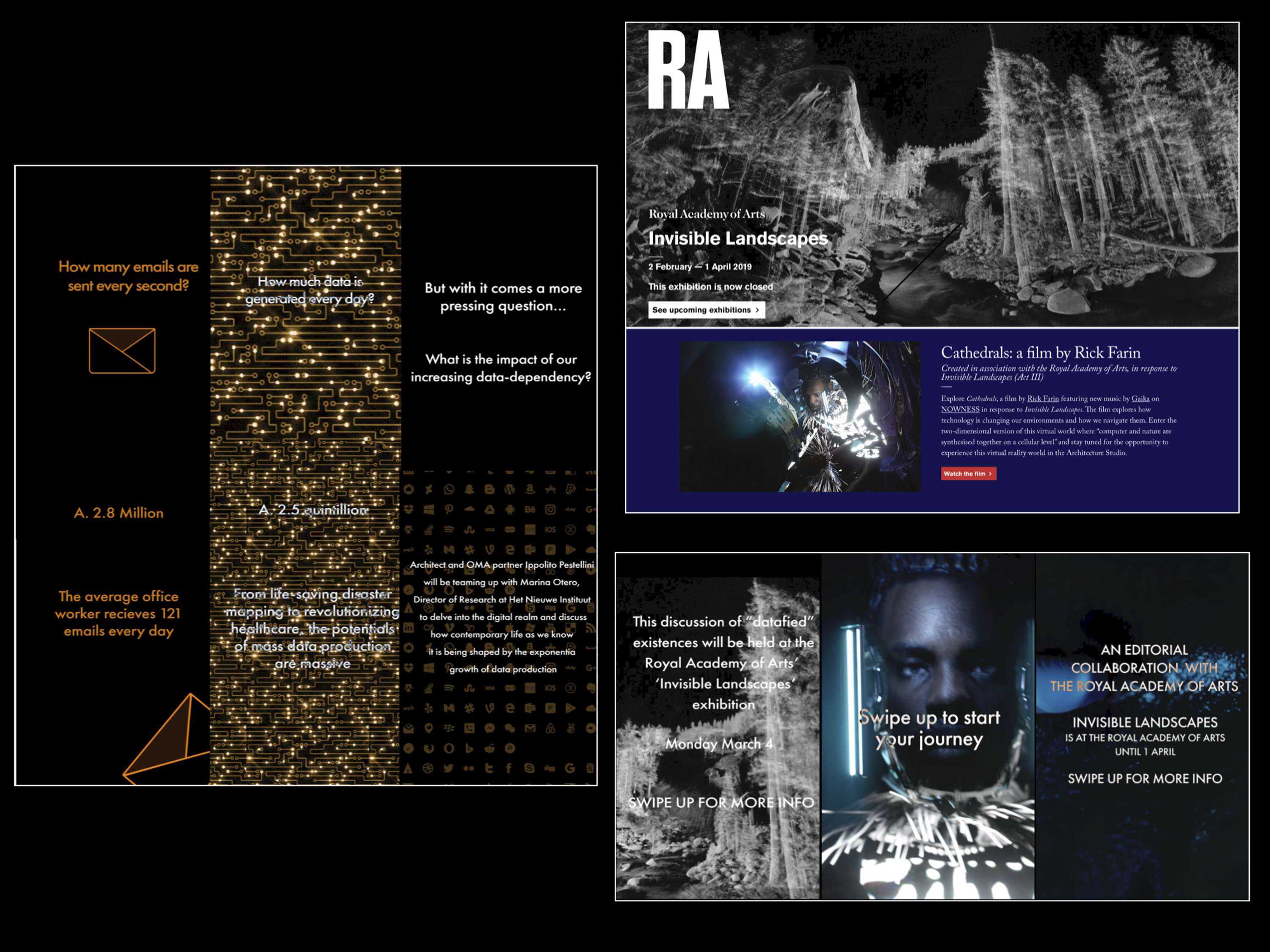Click the Cathedrals film thumbnail image

click(800, 417)
